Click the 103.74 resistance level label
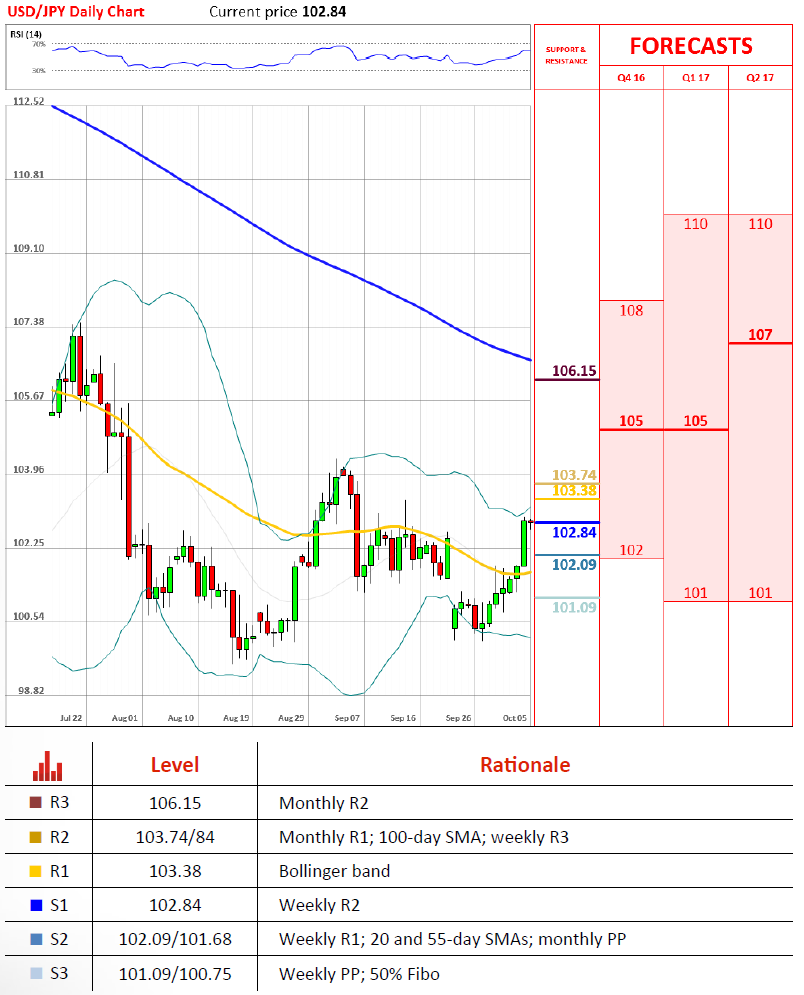The image size is (804, 995). (x=574, y=475)
